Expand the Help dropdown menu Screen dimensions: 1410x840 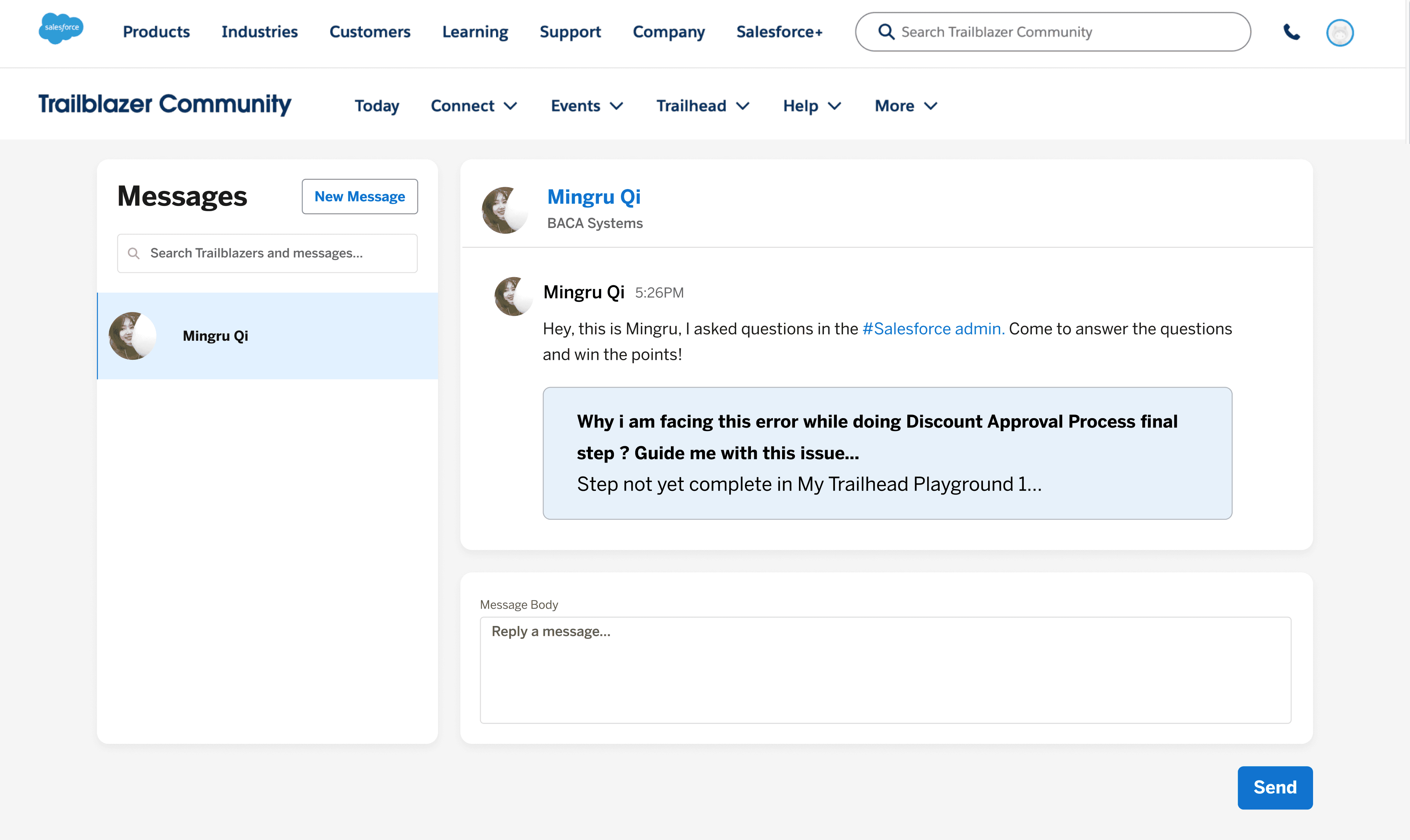tap(812, 106)
